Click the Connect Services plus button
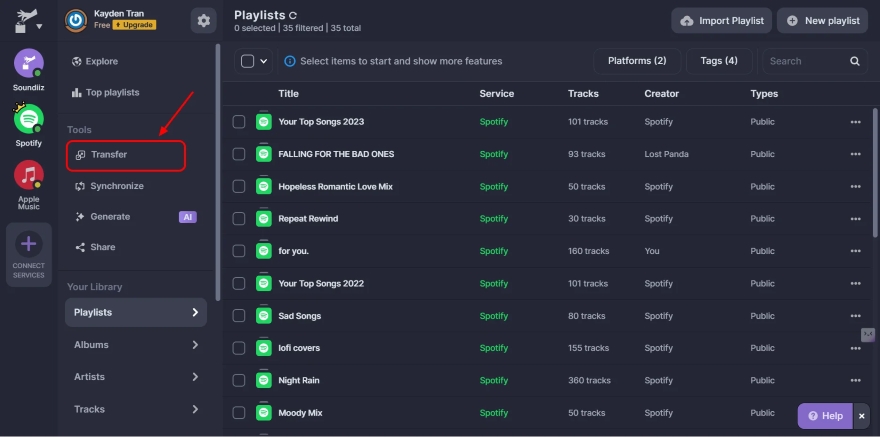 point(29,245)
